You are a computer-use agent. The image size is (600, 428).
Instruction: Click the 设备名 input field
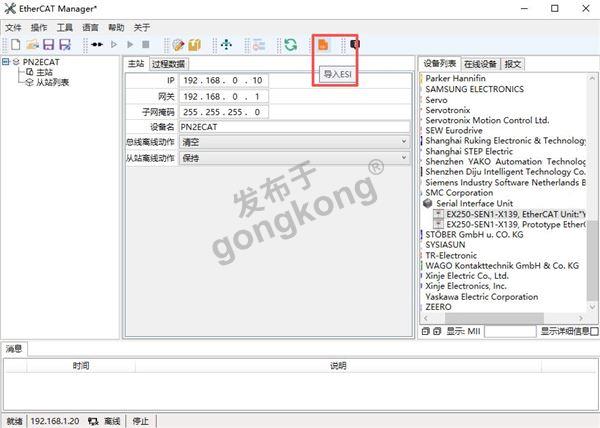tap(294, 127)
